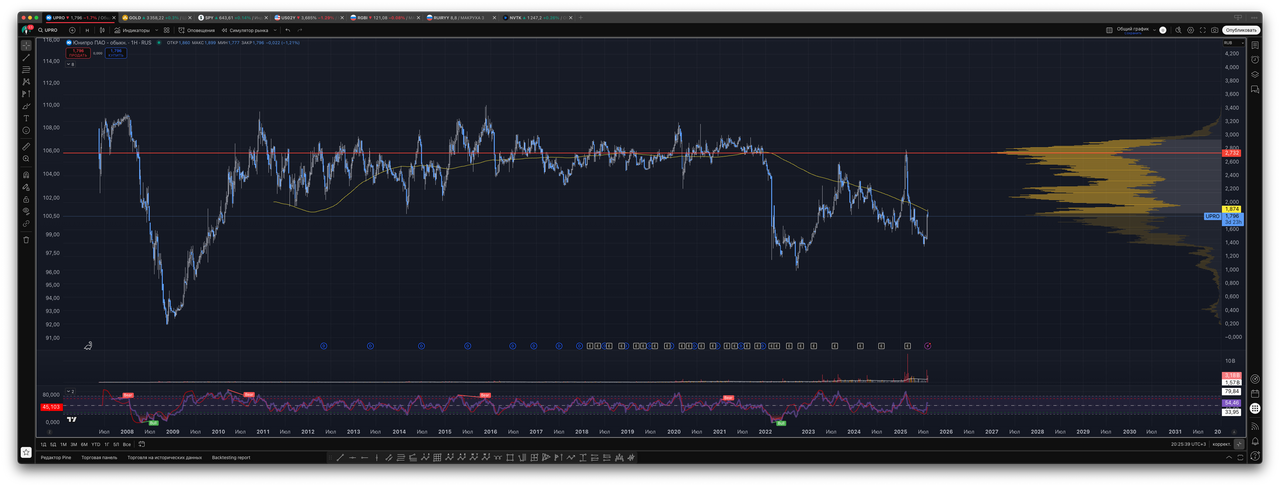Open the Редактор Pine tab
Screen dimensions: 1280x487
(x=56, y=457)
